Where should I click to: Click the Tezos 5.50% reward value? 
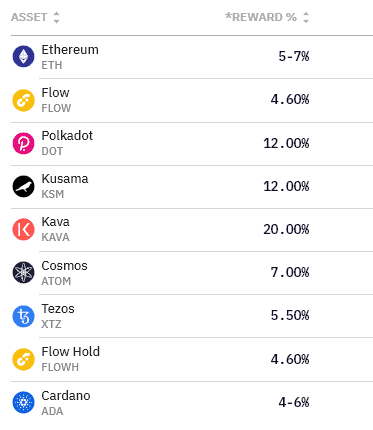pos(290,315)
